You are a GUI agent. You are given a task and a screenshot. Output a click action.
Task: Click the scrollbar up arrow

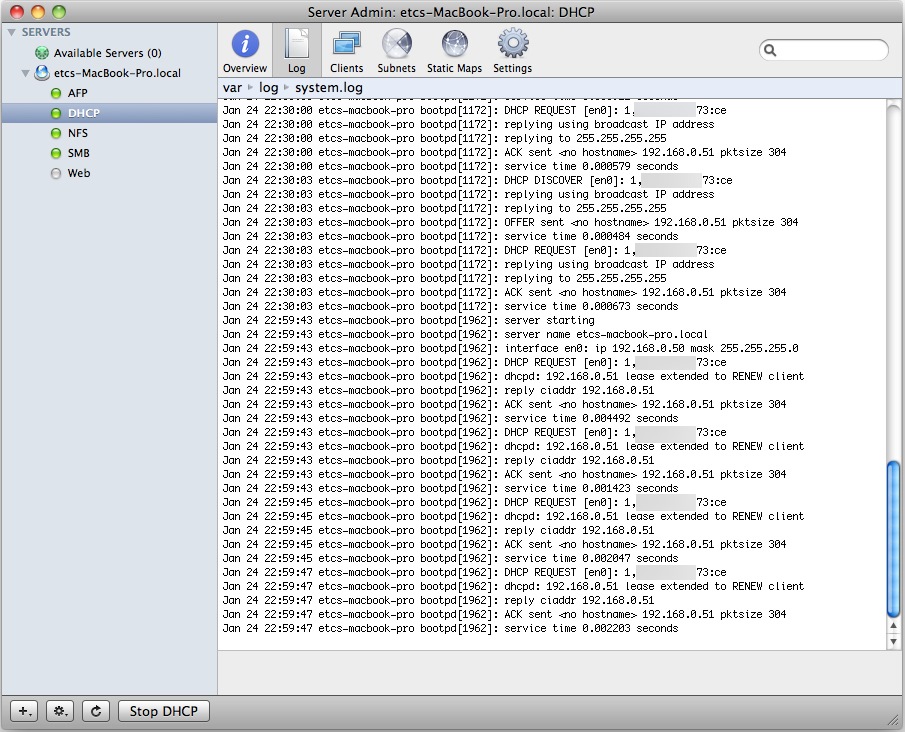pyautogui.click(x=893, y=626)
